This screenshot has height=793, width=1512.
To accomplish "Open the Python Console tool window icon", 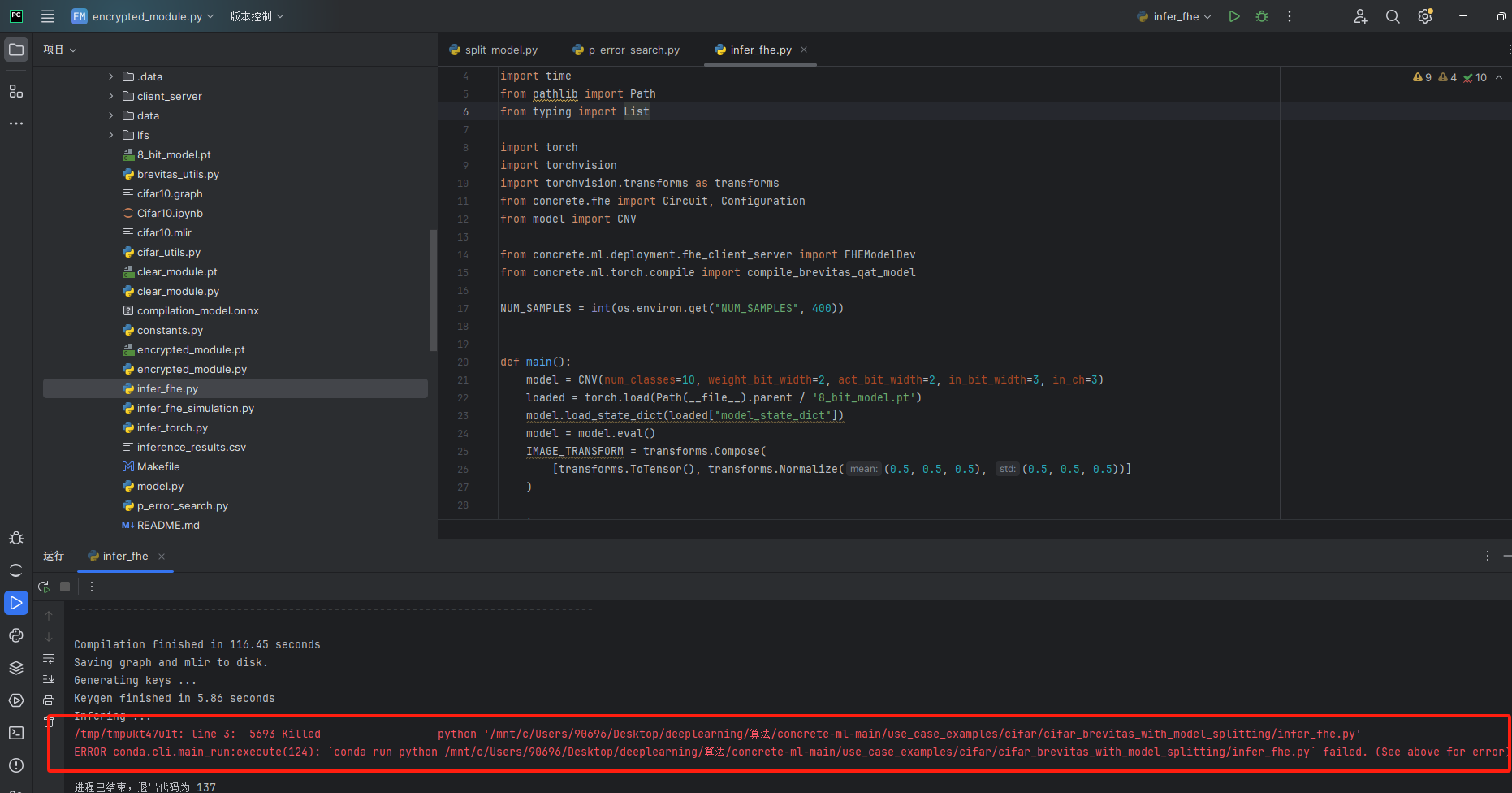I will point(16,635).
